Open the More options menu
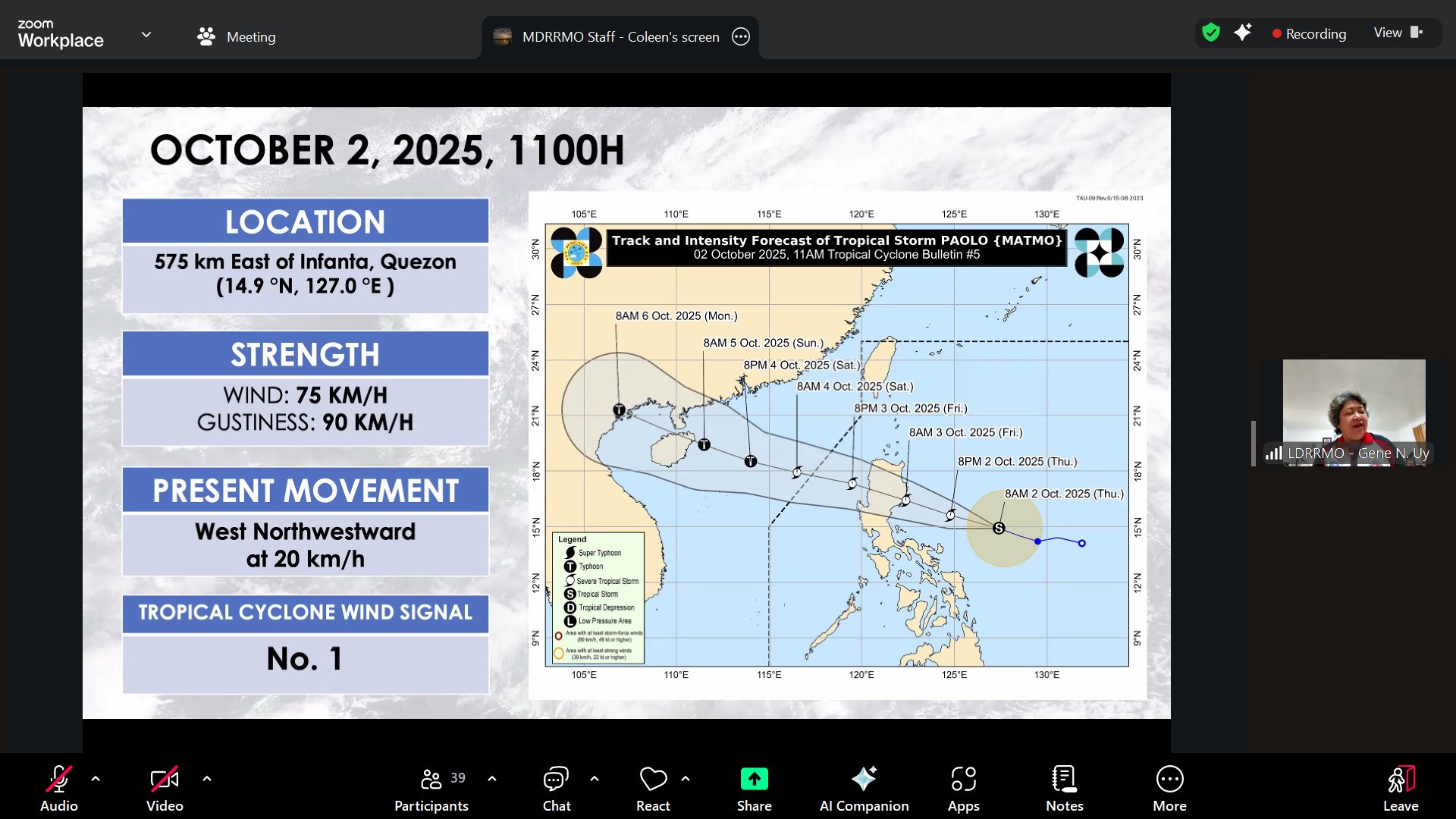Image resolution: width=1456 pixels, height=819 pixels. (x=1169, y=780)
